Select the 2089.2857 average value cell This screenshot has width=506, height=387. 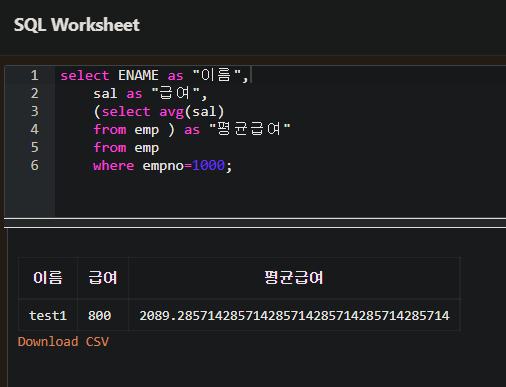tap(294, 315)
